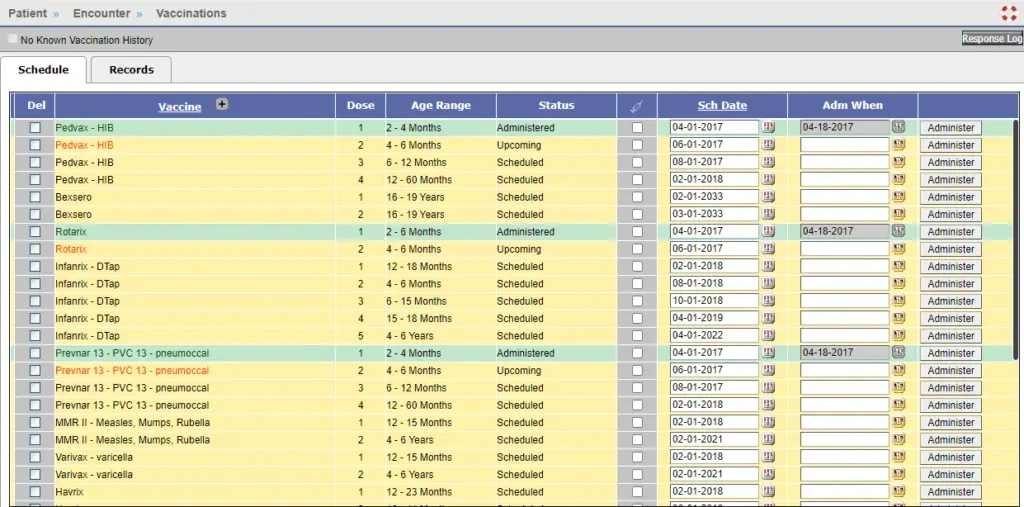
Task: Switch to the Records tab
Action: 131,70
